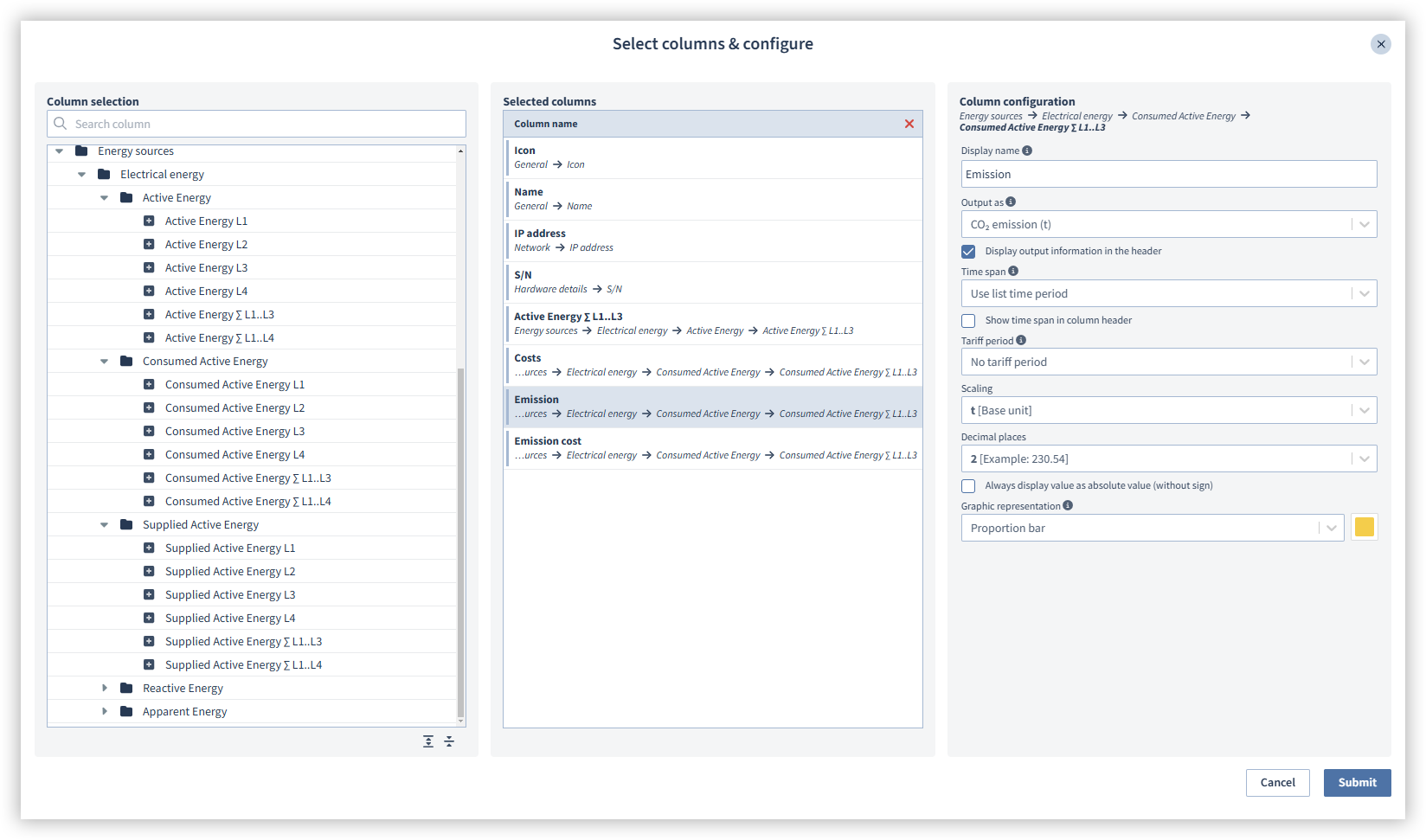Open the yellow color swatch

(1364, 528)
